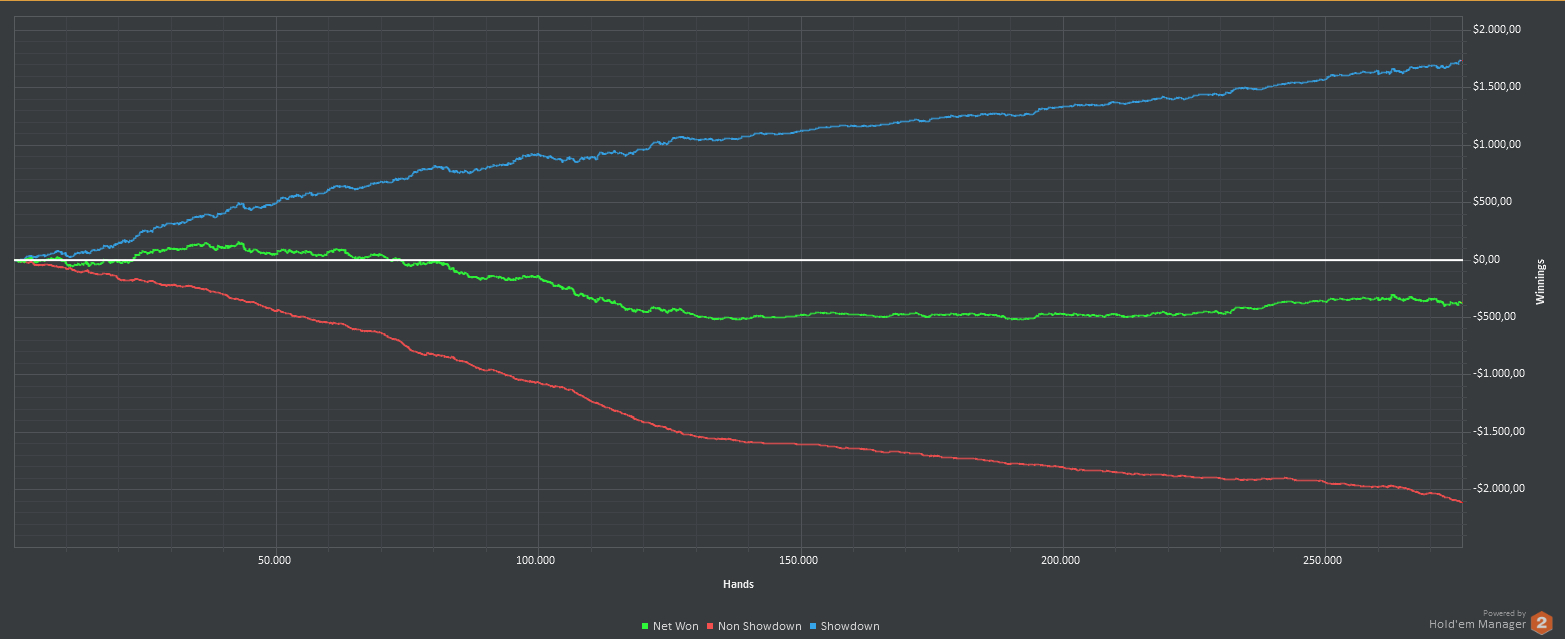The width and height of the screenshot is (1565, 639).
Task: Click the Hands axis title
Action: point(738,584)
